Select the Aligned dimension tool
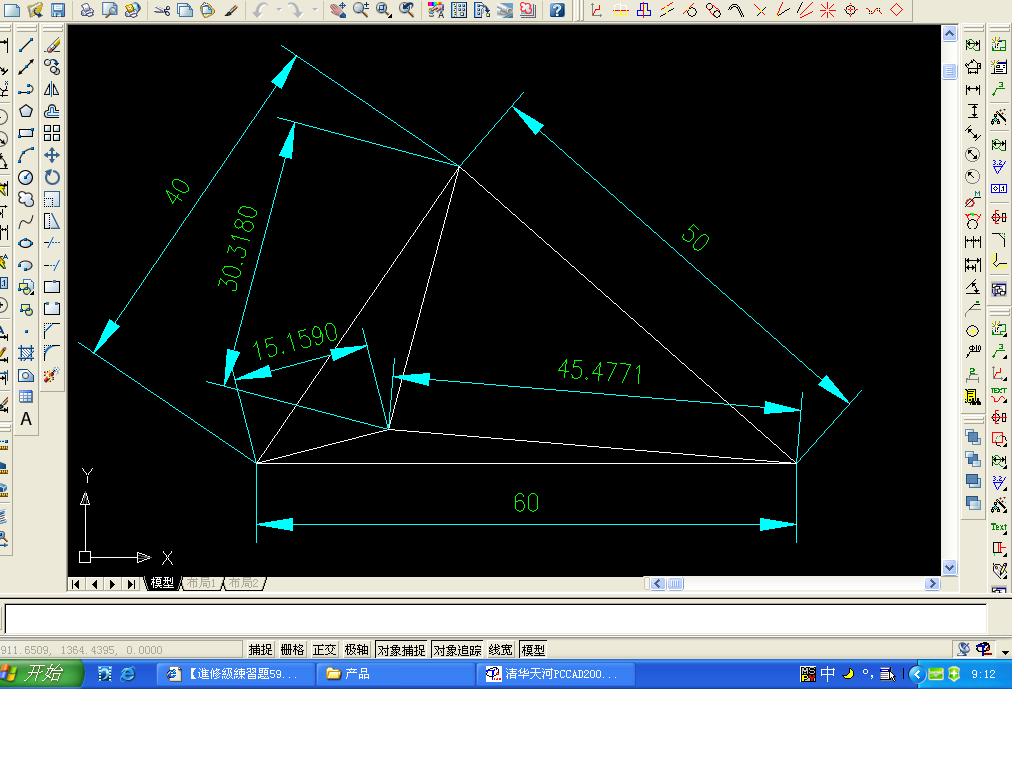 (973, 133)
